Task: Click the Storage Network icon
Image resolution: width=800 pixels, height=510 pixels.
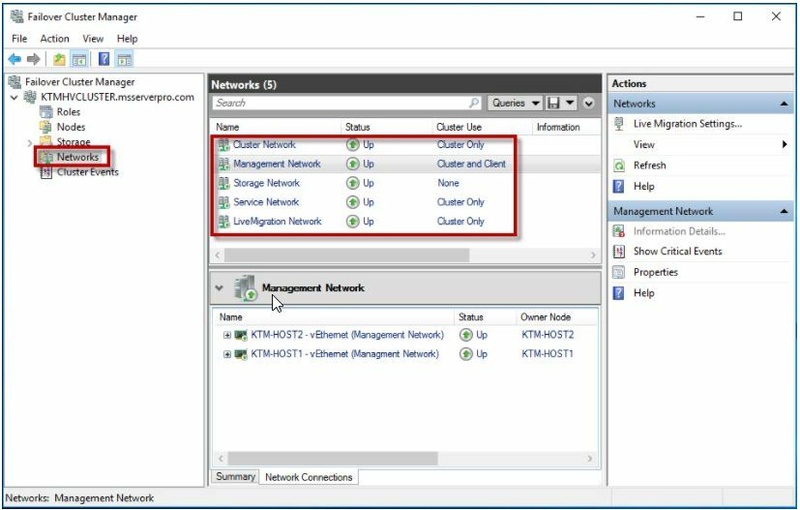Action: (x=223, y=183)
